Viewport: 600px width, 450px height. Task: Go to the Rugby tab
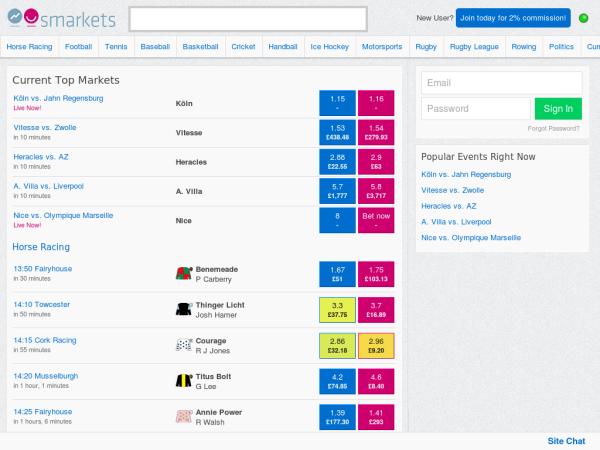[x=426, y=47]
